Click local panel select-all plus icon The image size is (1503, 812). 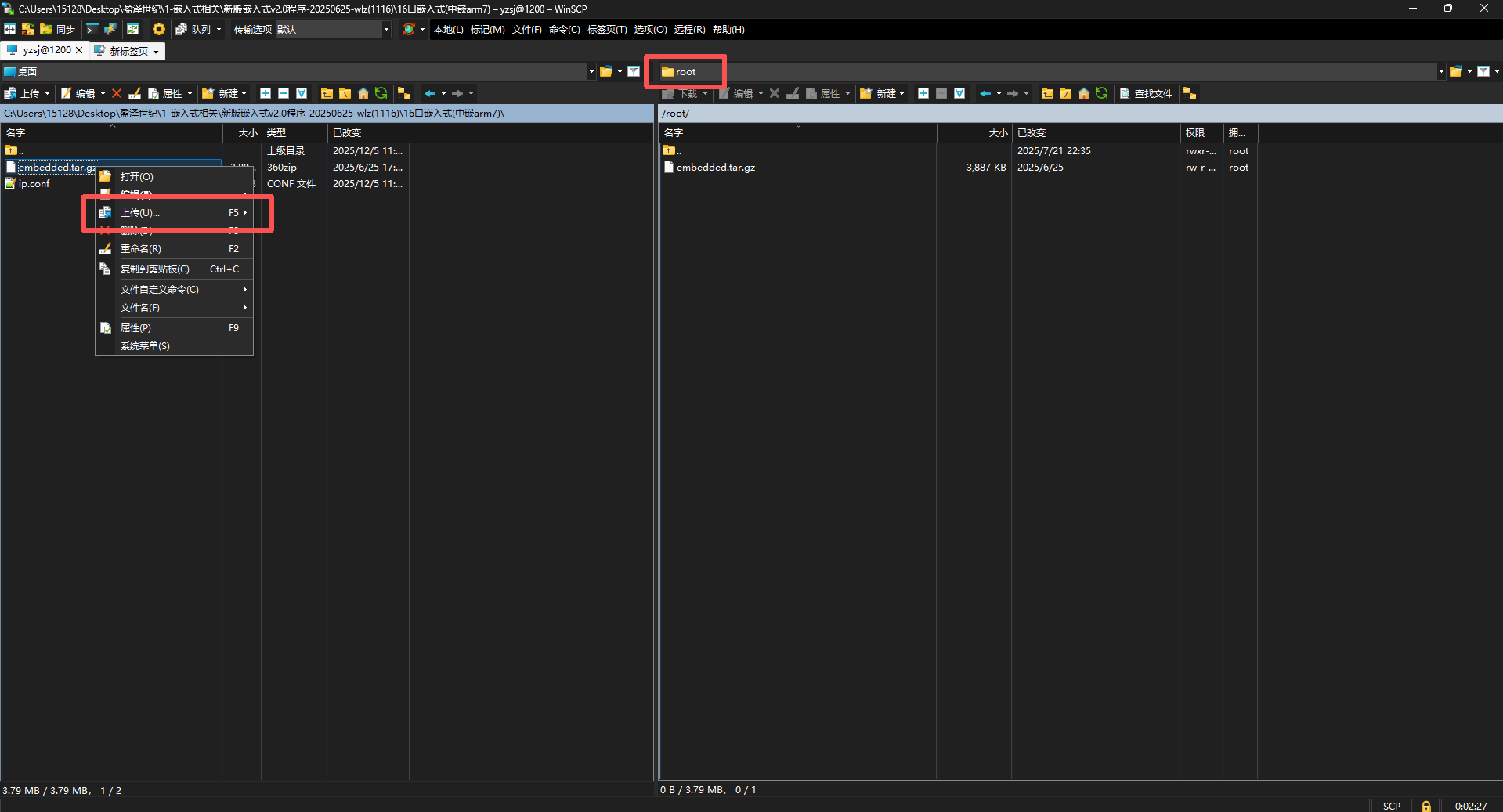click(266, 93)
